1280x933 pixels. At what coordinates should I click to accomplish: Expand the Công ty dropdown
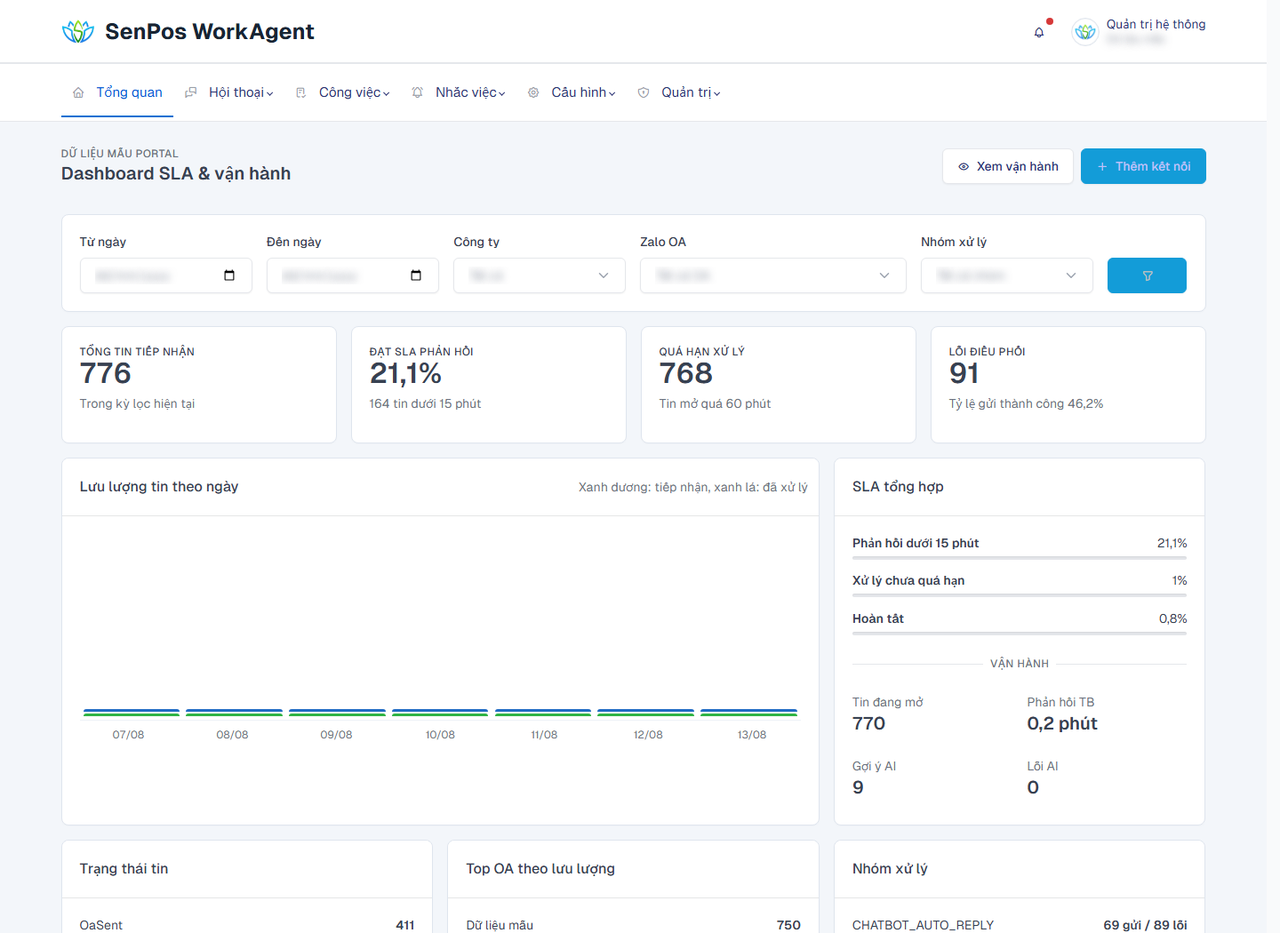(x=539, y=276)
